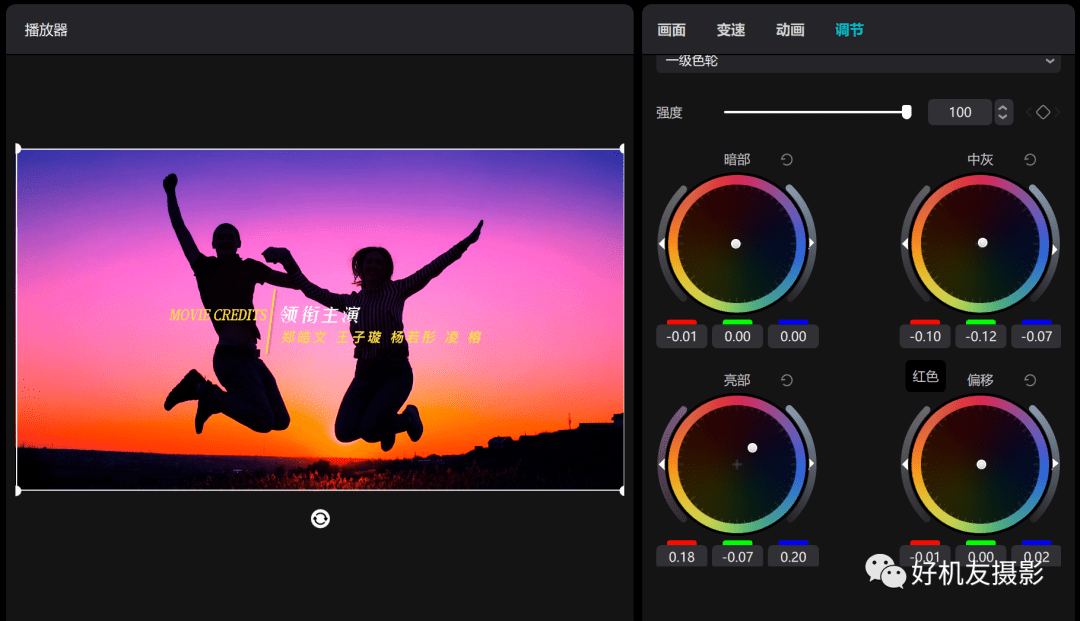Reset the 偏移 (offset) color wheel
Viewport: 1080px width, 621px height.
pos(1030,380)
